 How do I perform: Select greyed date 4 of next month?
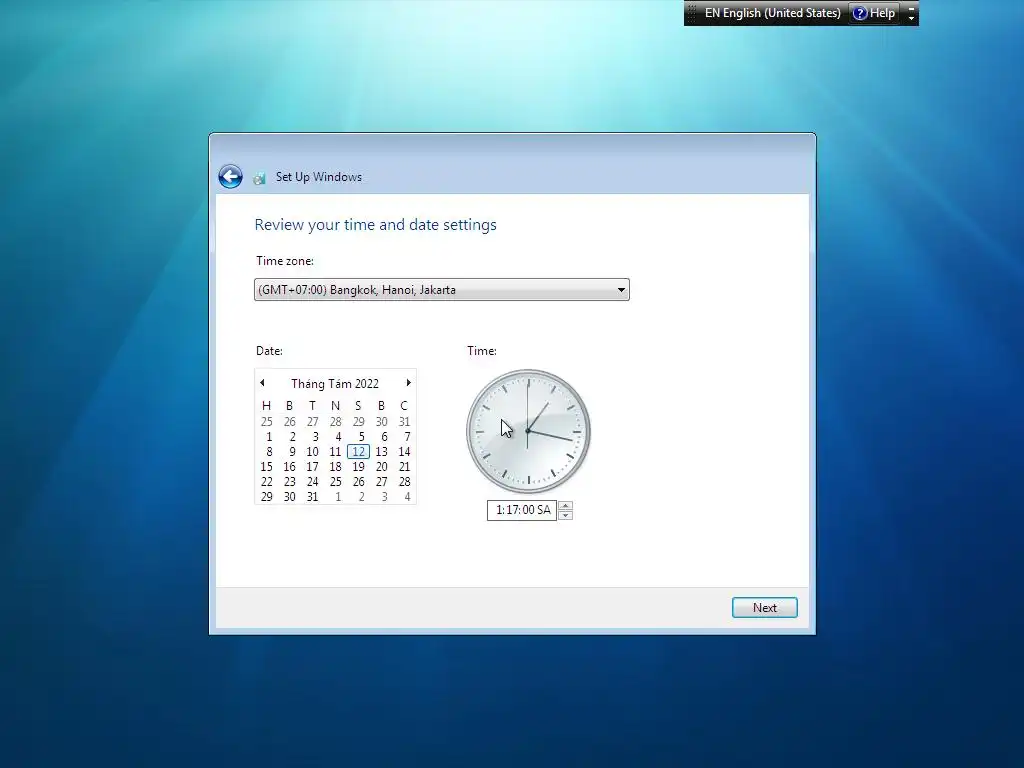pyautogui.click(x=407, y=497)
